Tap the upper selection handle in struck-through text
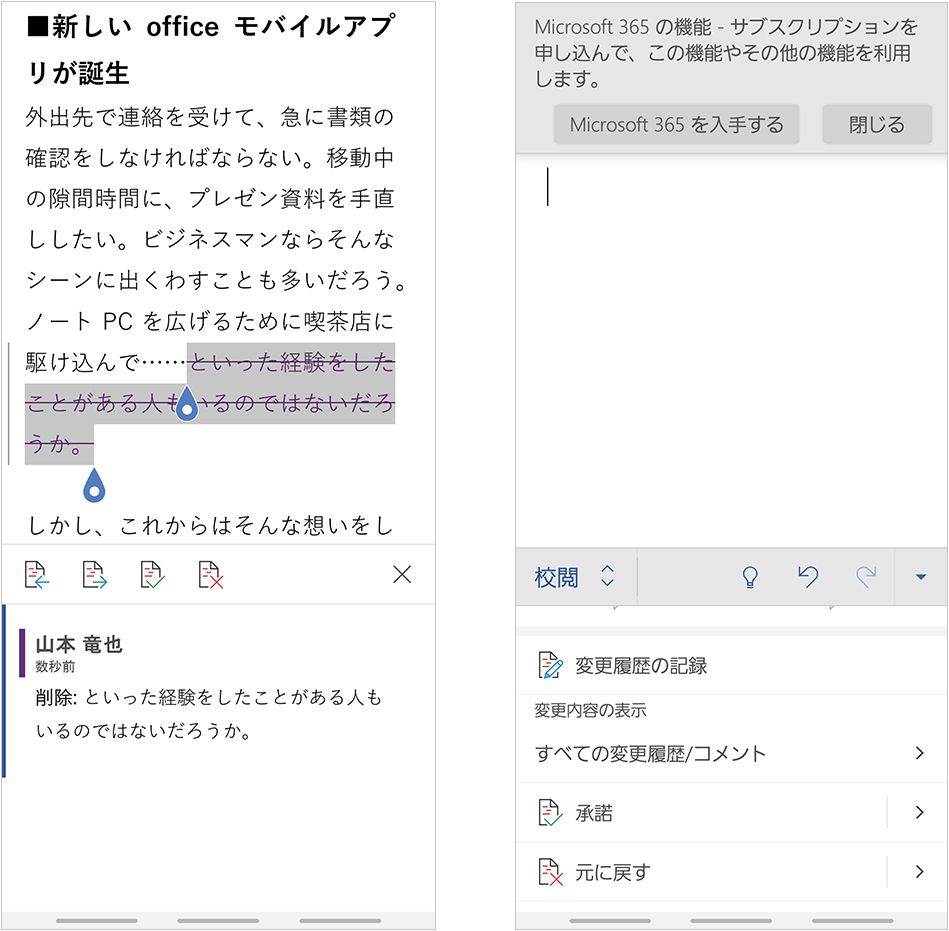This screenshot has height=931, width=949. [187, 402]
